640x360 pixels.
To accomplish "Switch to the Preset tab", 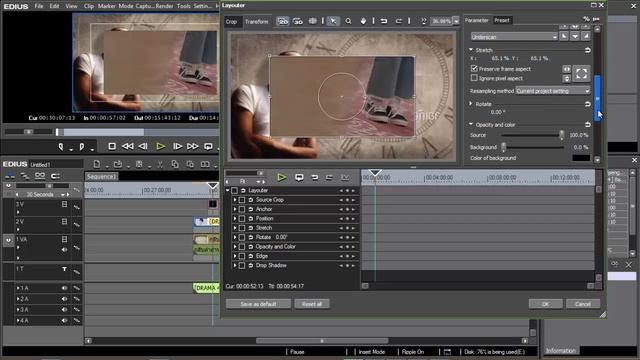I will pyautogui.click(x=502, y=20).
